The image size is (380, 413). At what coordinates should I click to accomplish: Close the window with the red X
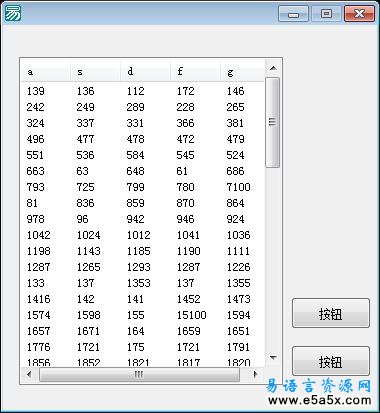(359, 14)
